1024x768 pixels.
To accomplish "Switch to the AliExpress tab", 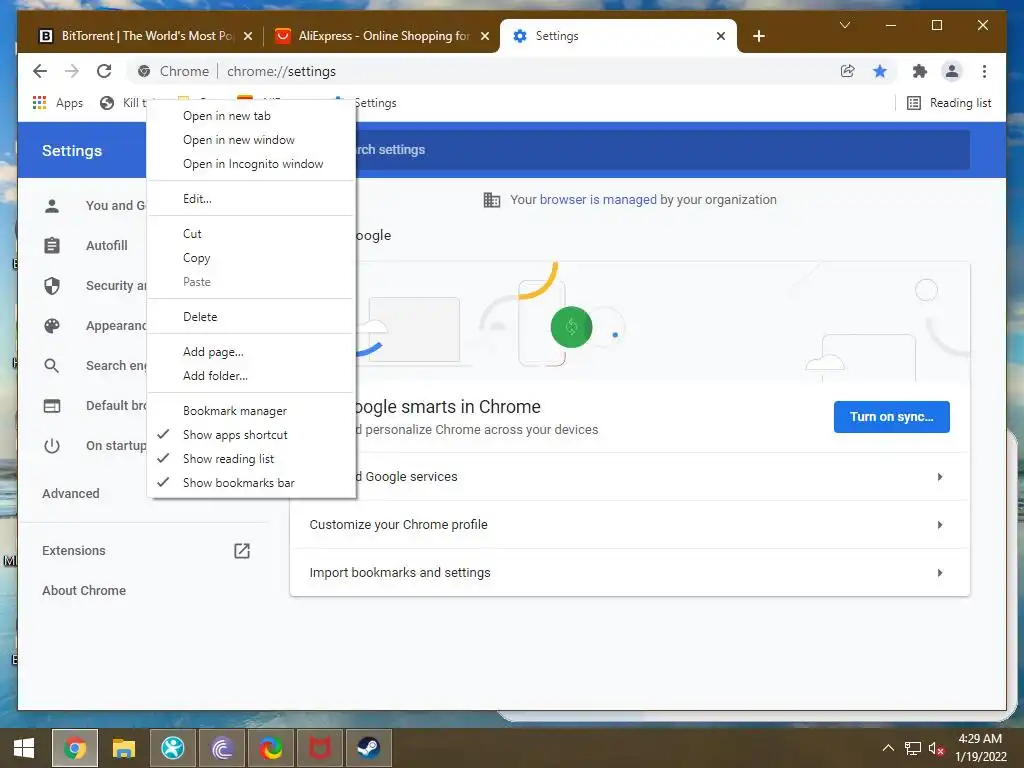I will pyautogui.click(x=382, y=36).
